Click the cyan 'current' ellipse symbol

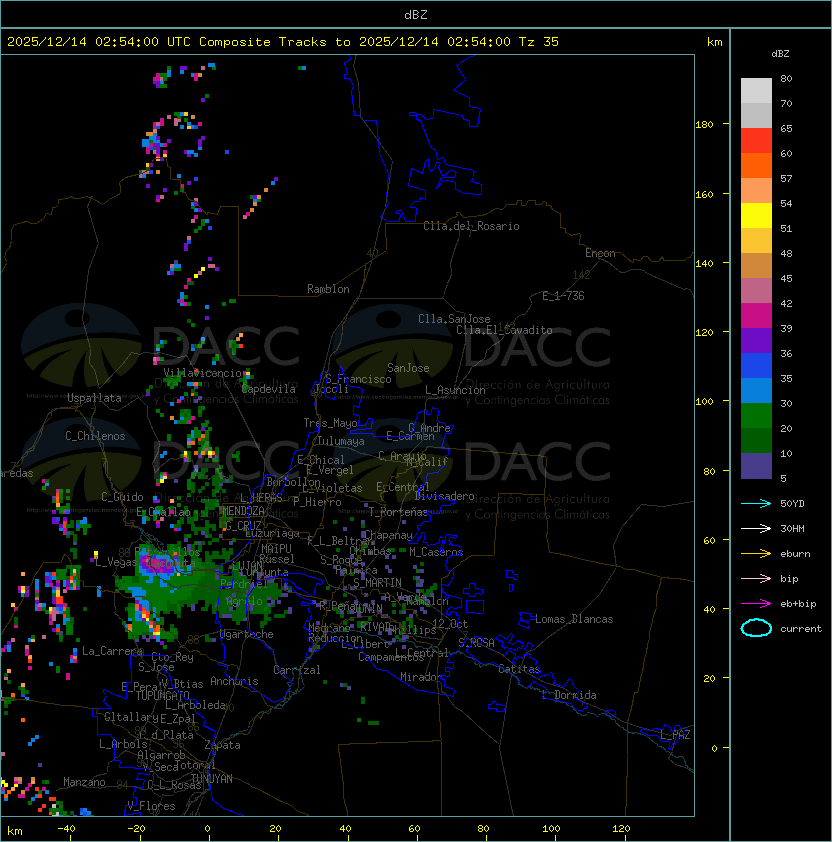click(756, 628)
